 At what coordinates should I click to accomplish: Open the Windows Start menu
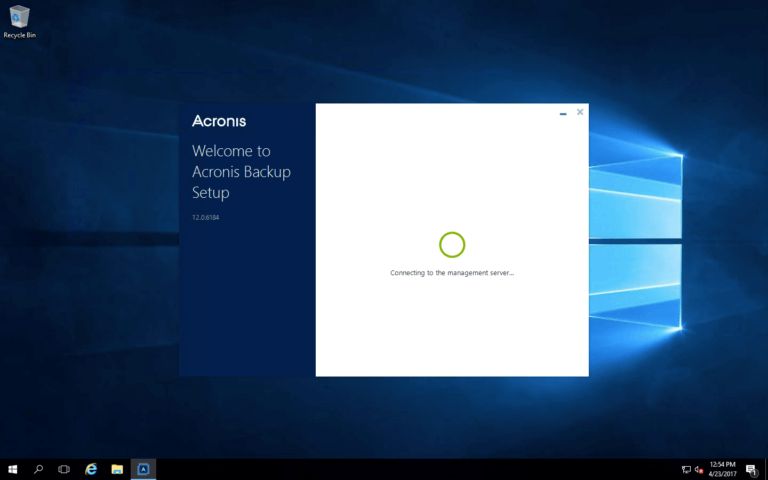(x=13, y=469)
